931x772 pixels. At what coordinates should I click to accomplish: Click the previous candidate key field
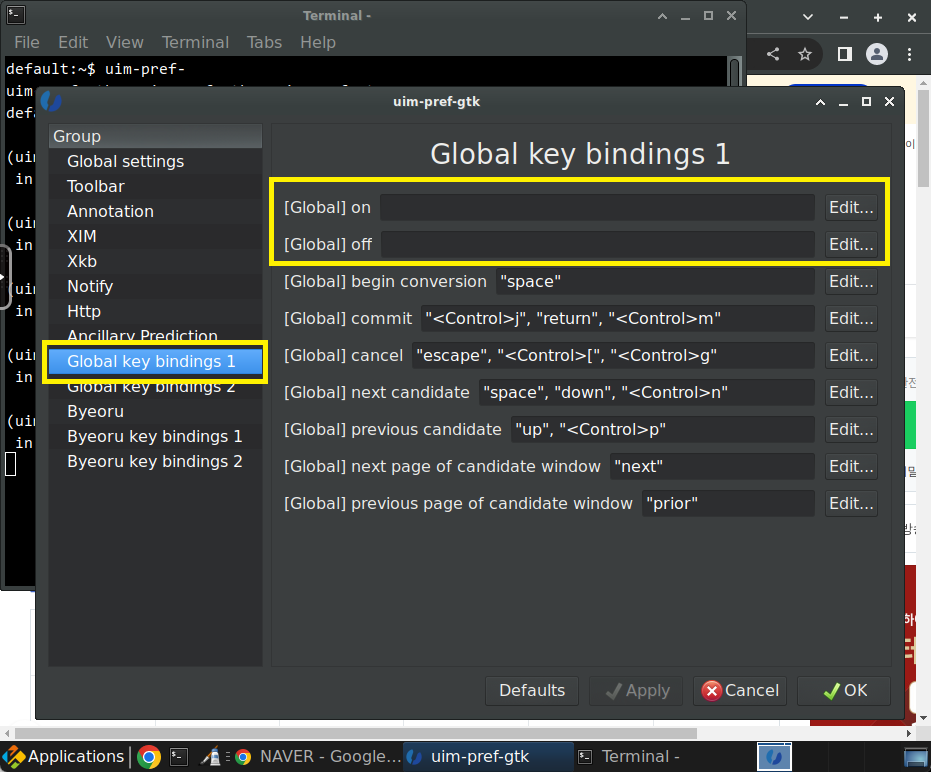click(663, 429)
